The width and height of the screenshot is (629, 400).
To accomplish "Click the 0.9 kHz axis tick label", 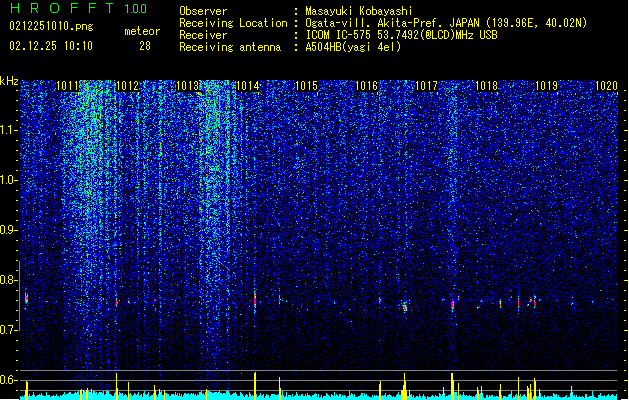I will coord(9,230).
